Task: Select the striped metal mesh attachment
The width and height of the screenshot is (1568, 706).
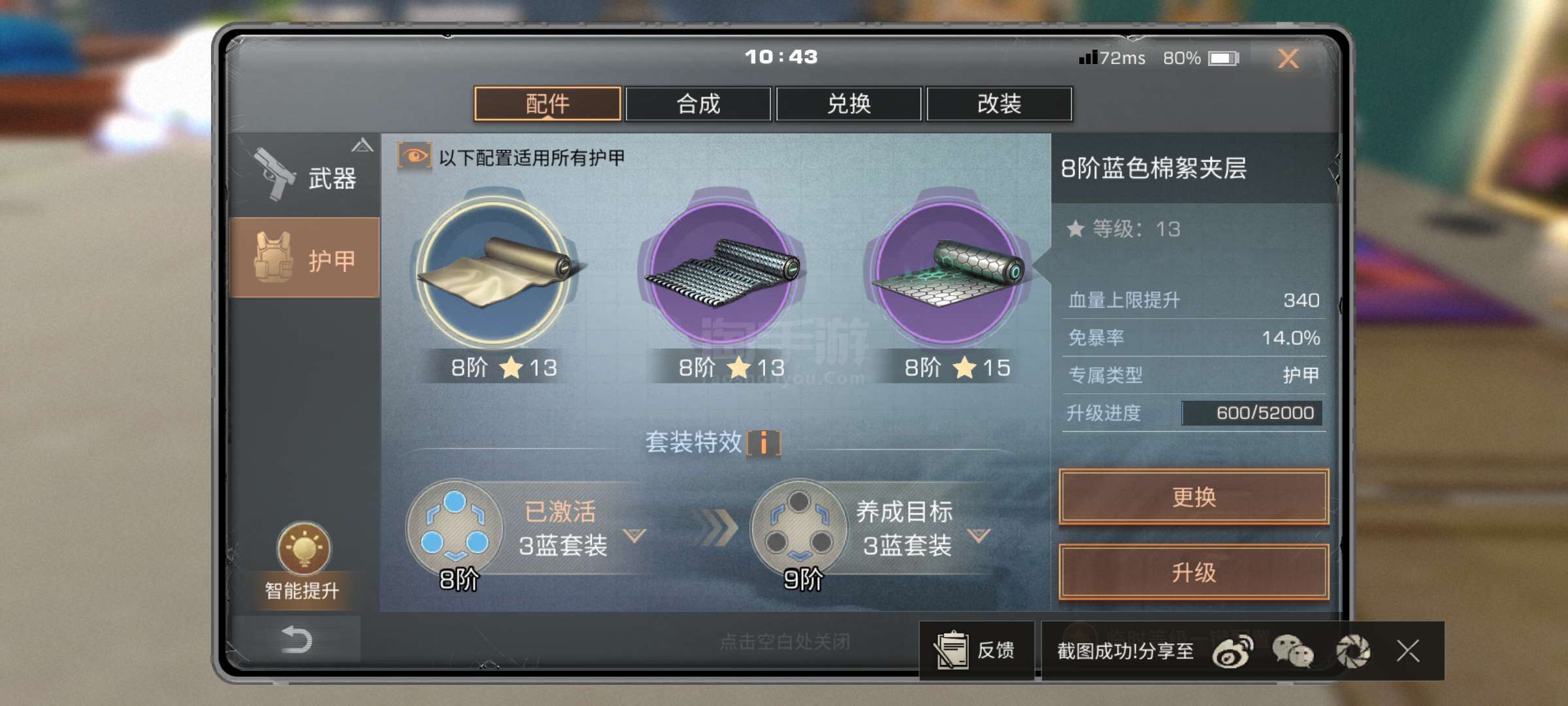Action: coord(721,271)
